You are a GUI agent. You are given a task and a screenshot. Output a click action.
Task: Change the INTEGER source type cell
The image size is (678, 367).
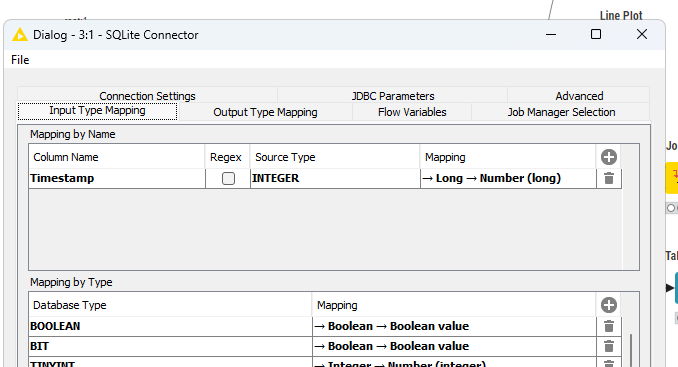335,178
